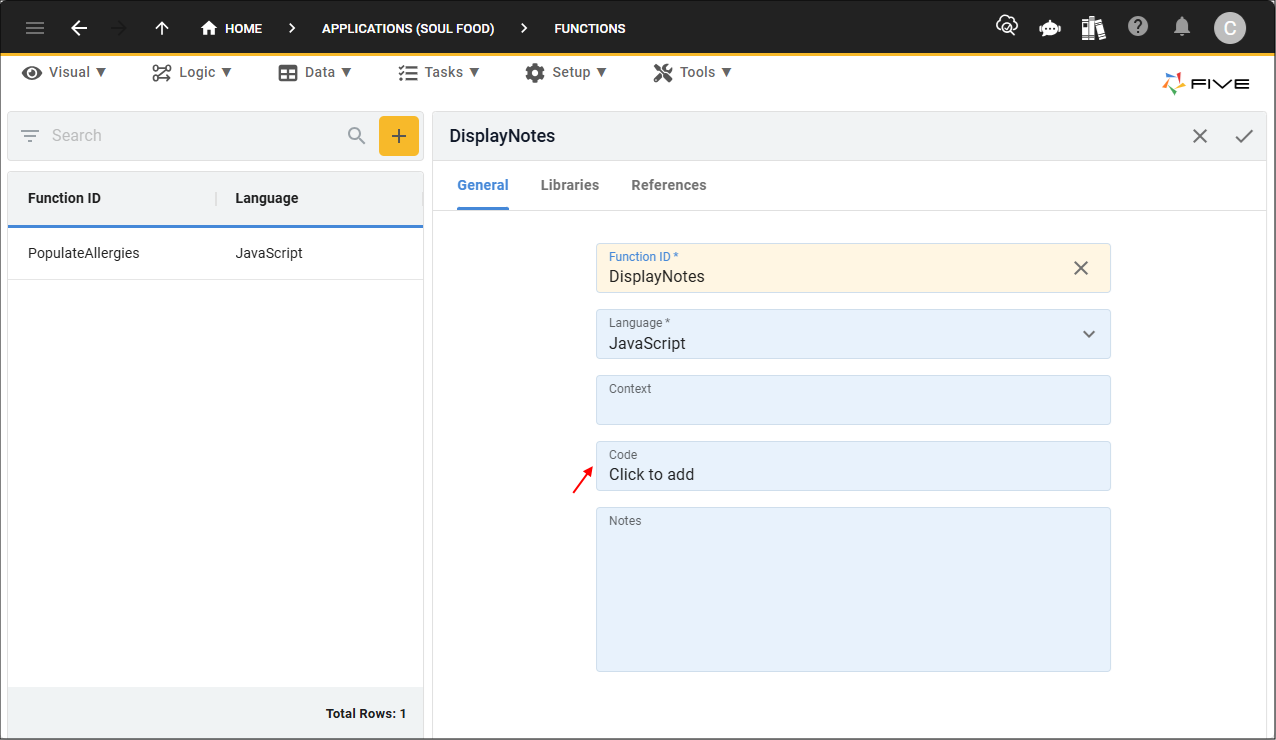Add a new function with plus button
Screen dimensions: 1276x740
tap(399, 136)
